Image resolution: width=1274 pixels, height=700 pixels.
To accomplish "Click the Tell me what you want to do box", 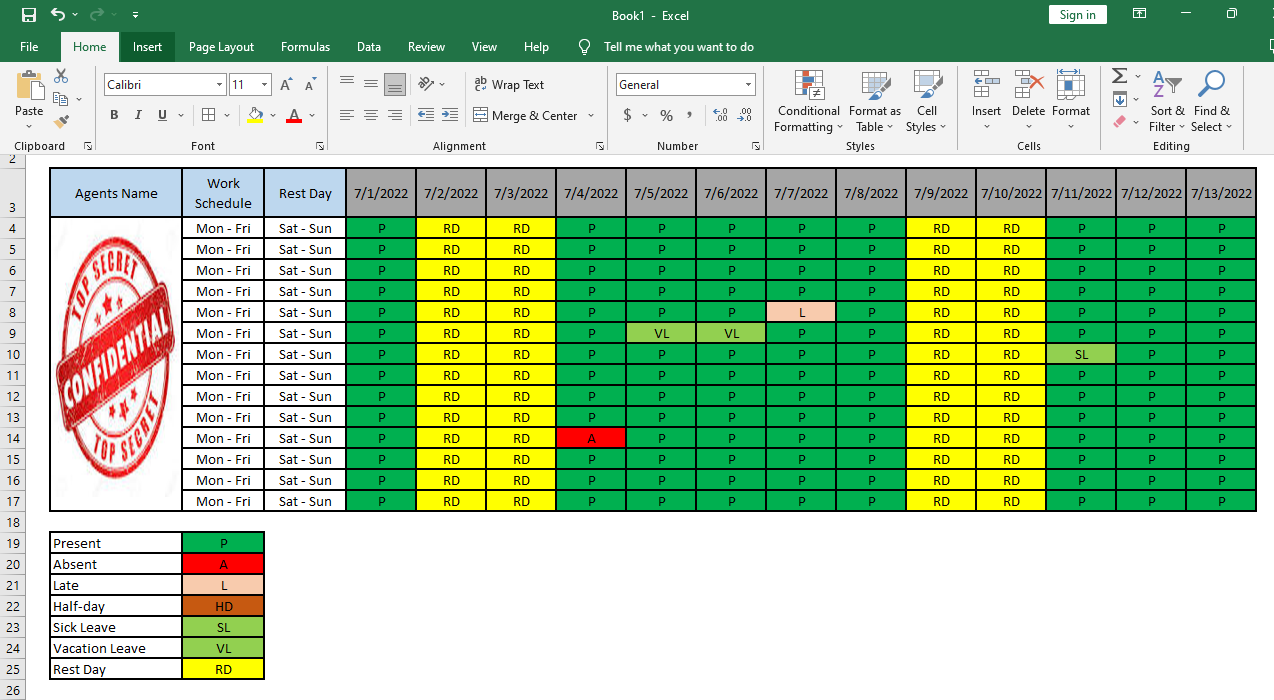I will [x=678, y=47].
